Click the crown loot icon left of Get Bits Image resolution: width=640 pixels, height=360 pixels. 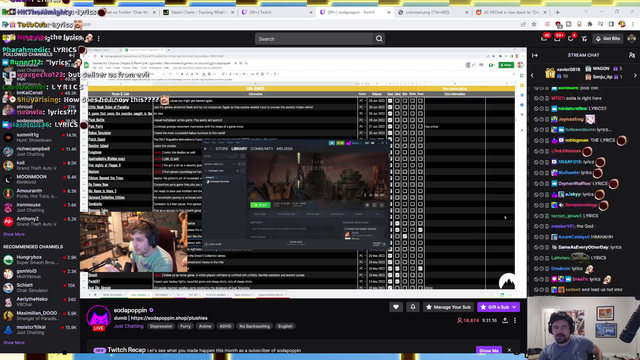coord(584,39)
